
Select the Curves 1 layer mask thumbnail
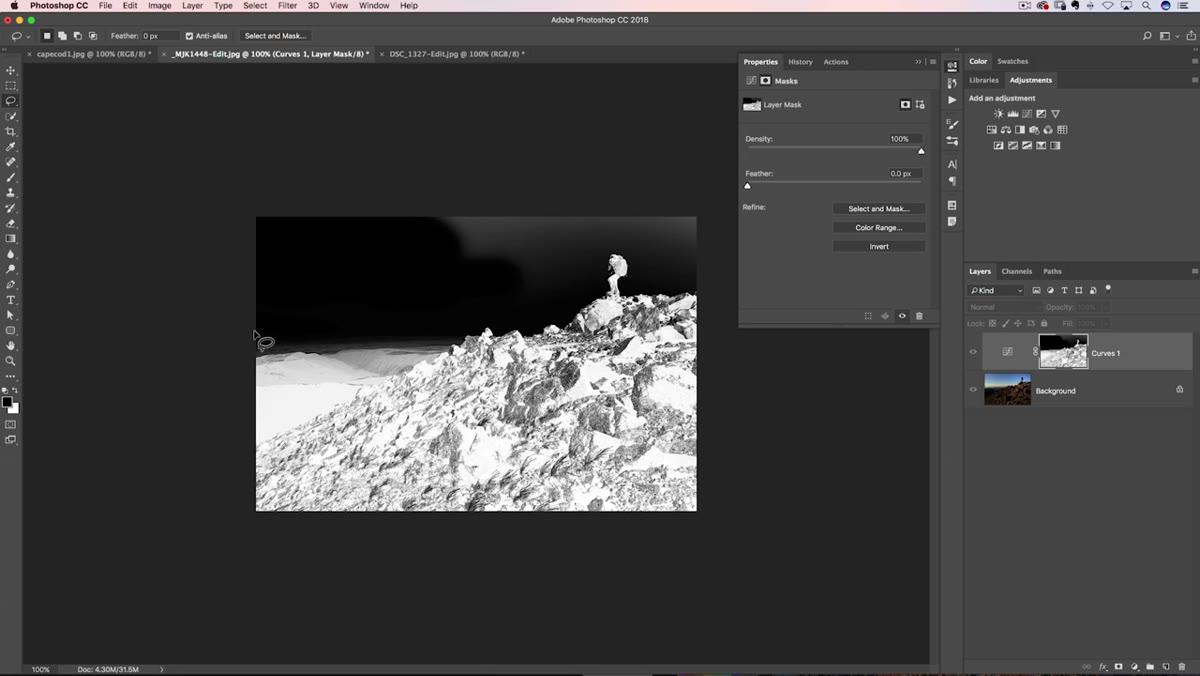pos(1063,352)
